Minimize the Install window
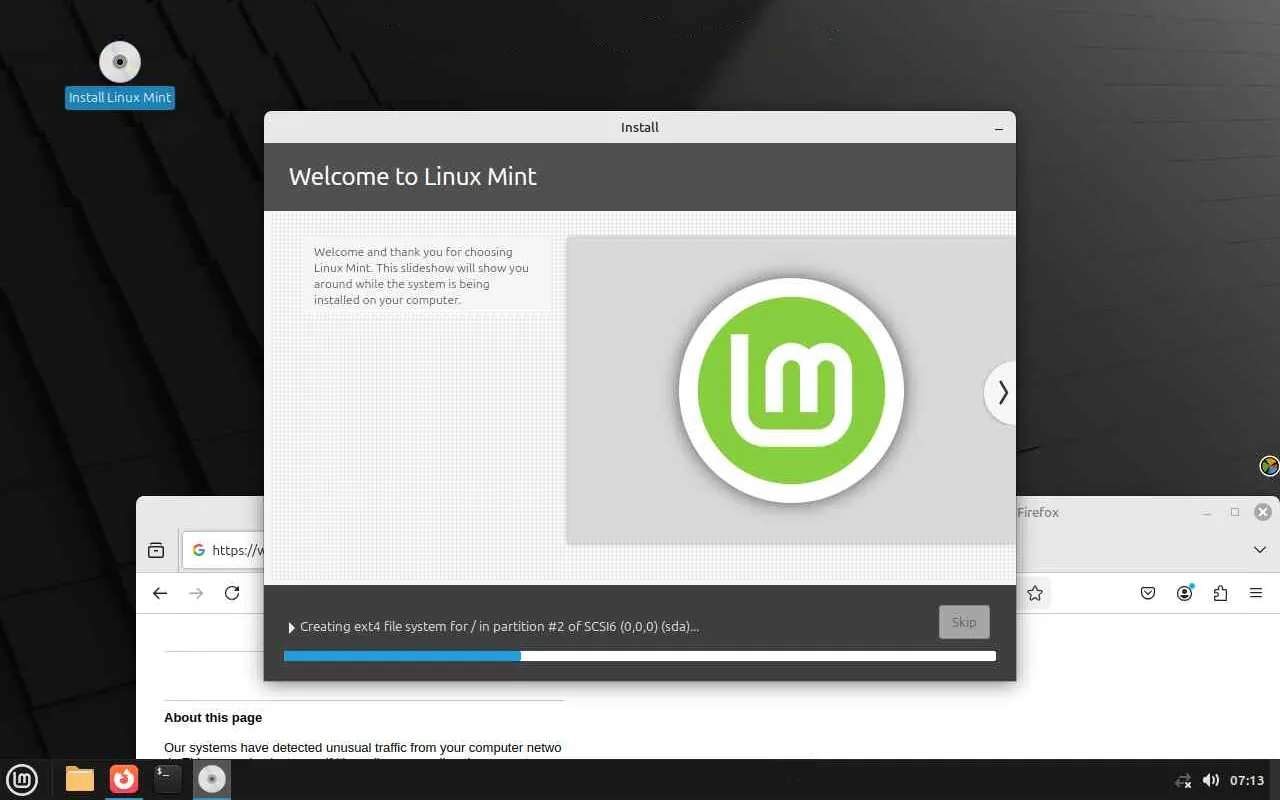Viewport: 1280px width, 800px height. click(x=998, y=128)
